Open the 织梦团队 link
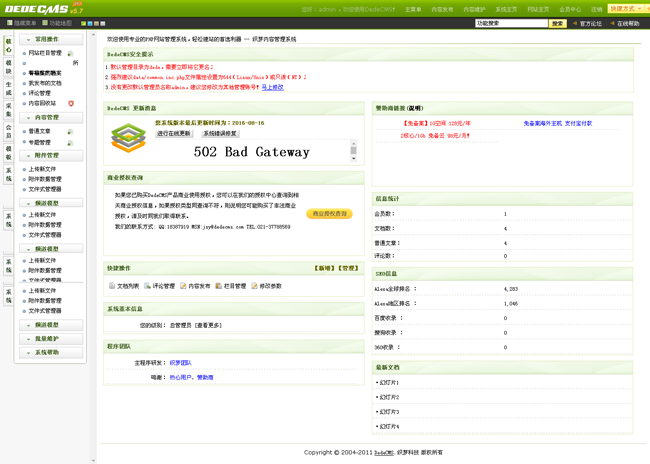This screenshot has height=464, width=650. [x=180, y=363]
